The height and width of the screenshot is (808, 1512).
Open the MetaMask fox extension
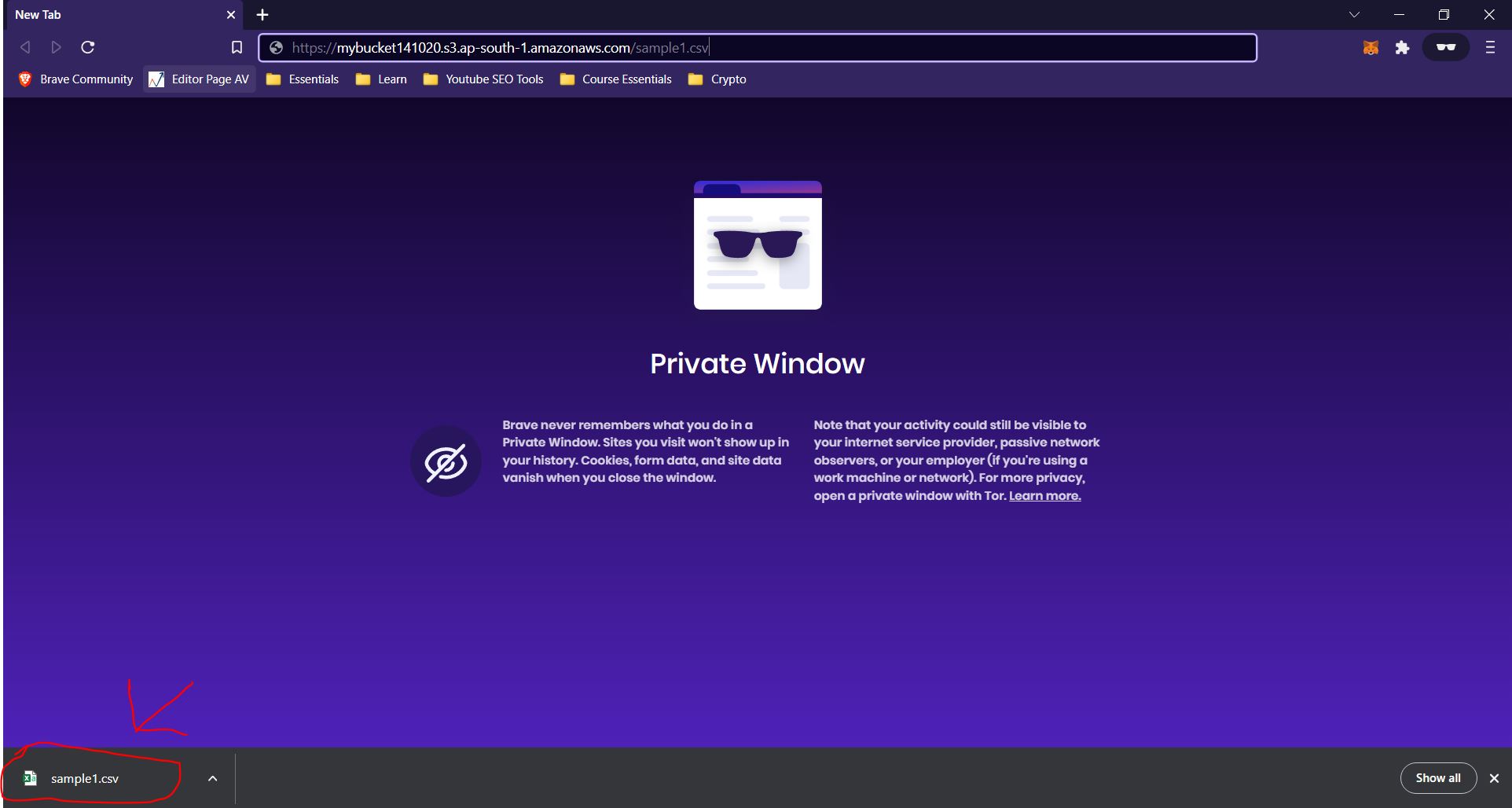tap(1371, 48)
